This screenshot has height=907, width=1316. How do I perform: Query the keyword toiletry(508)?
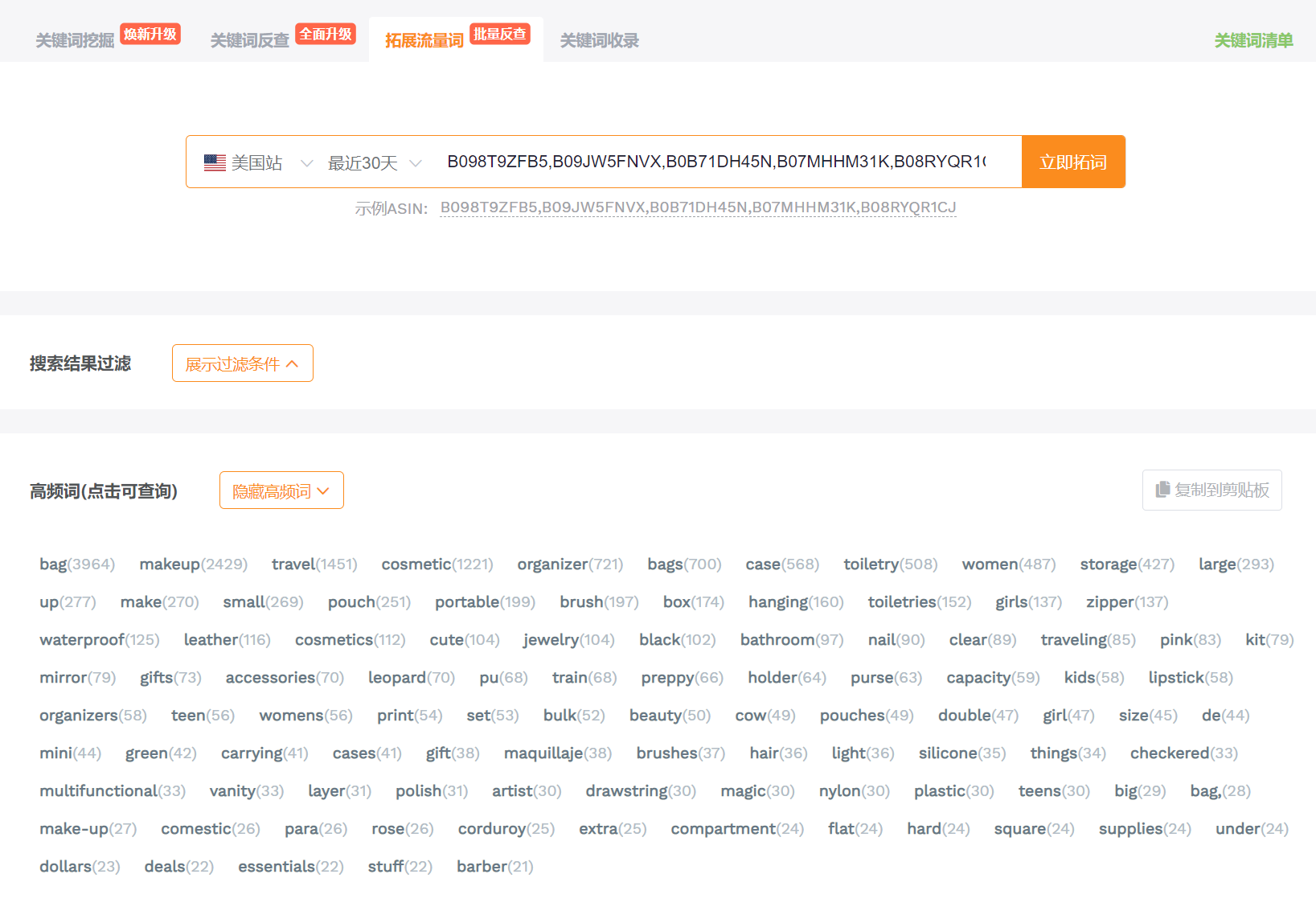click(891, 564)
